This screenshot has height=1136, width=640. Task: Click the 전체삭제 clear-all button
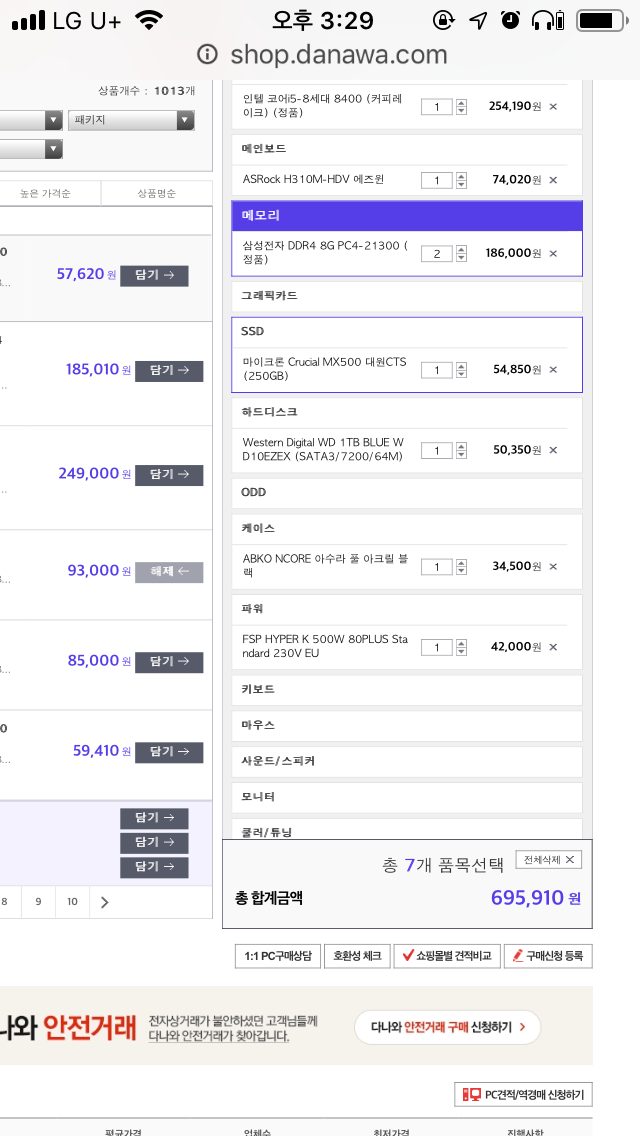point(548,859)
